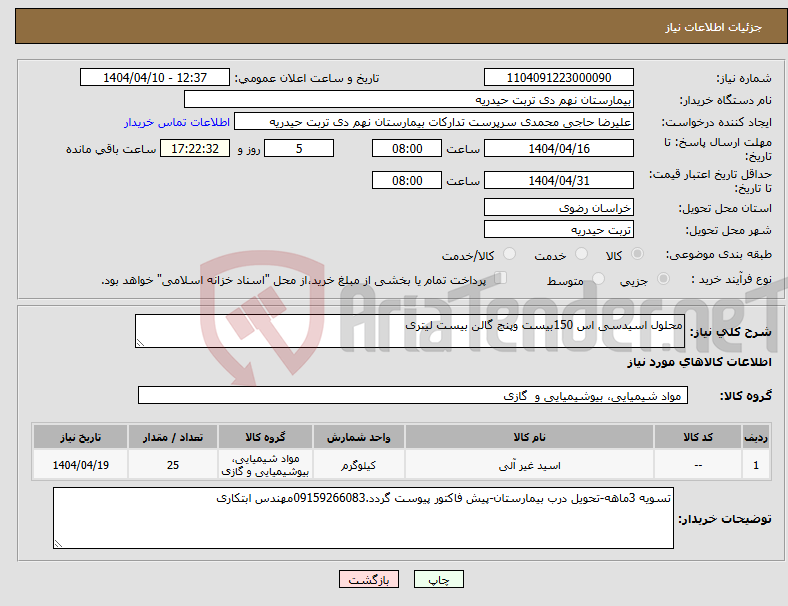Select the خدمت radio button
This screenshot has height=606, width=788.
pos(581,254)
